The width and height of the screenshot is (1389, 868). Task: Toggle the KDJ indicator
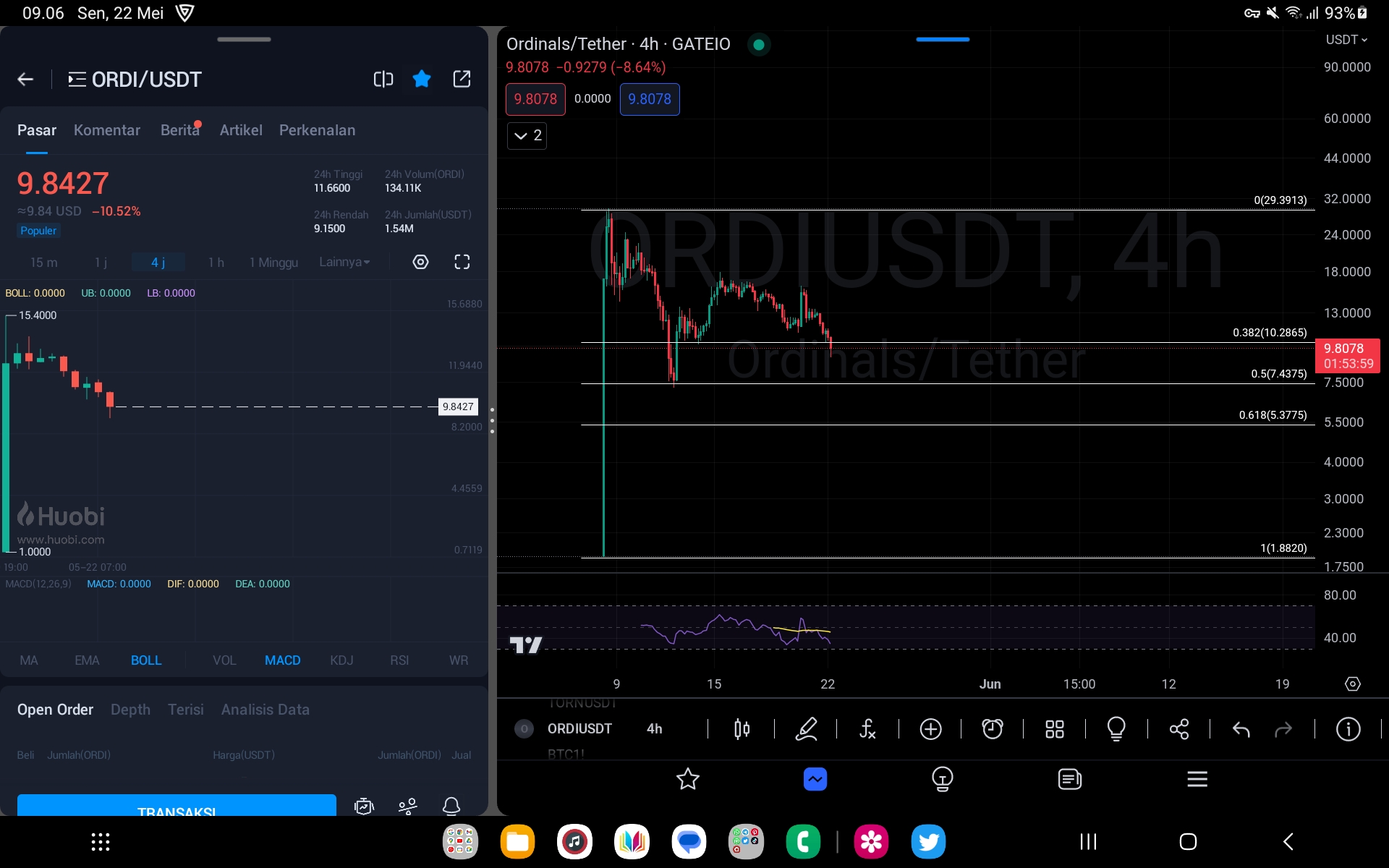tap(341, 660)
